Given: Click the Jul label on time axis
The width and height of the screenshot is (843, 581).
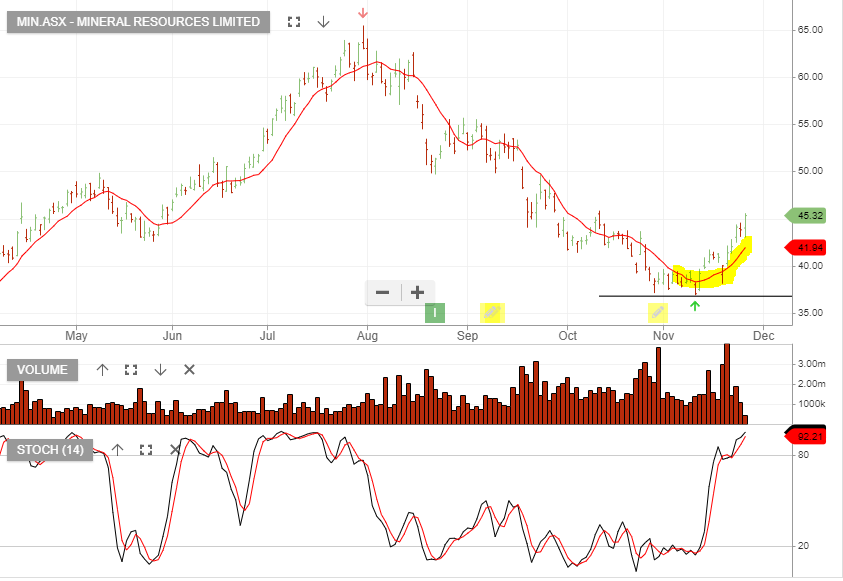Looking at the screenshot, I should pos(267,336).
